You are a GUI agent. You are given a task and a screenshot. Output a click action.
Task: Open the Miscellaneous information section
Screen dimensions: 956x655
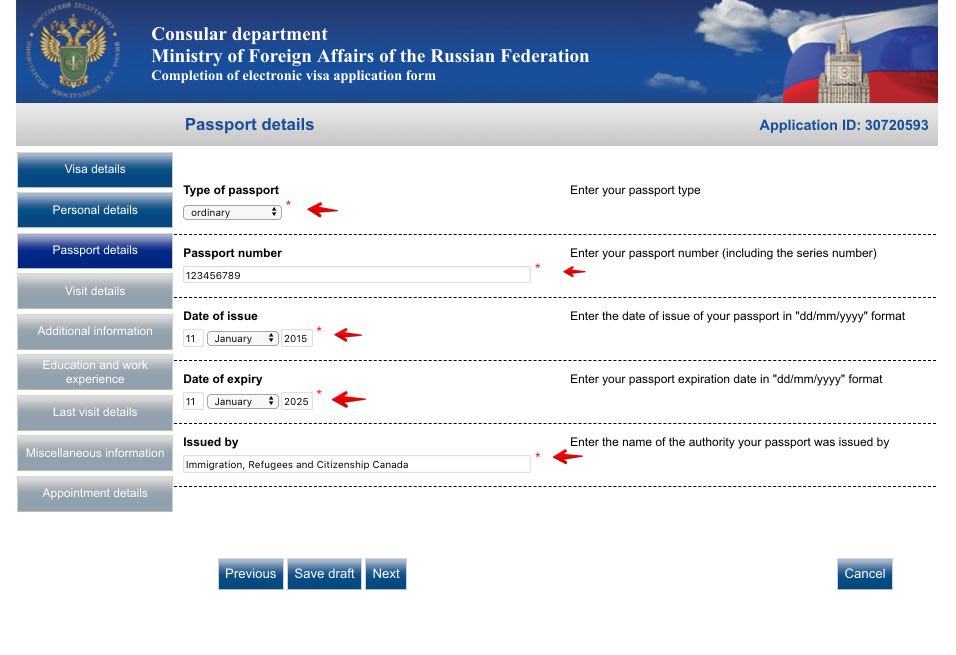click(95, 453)
